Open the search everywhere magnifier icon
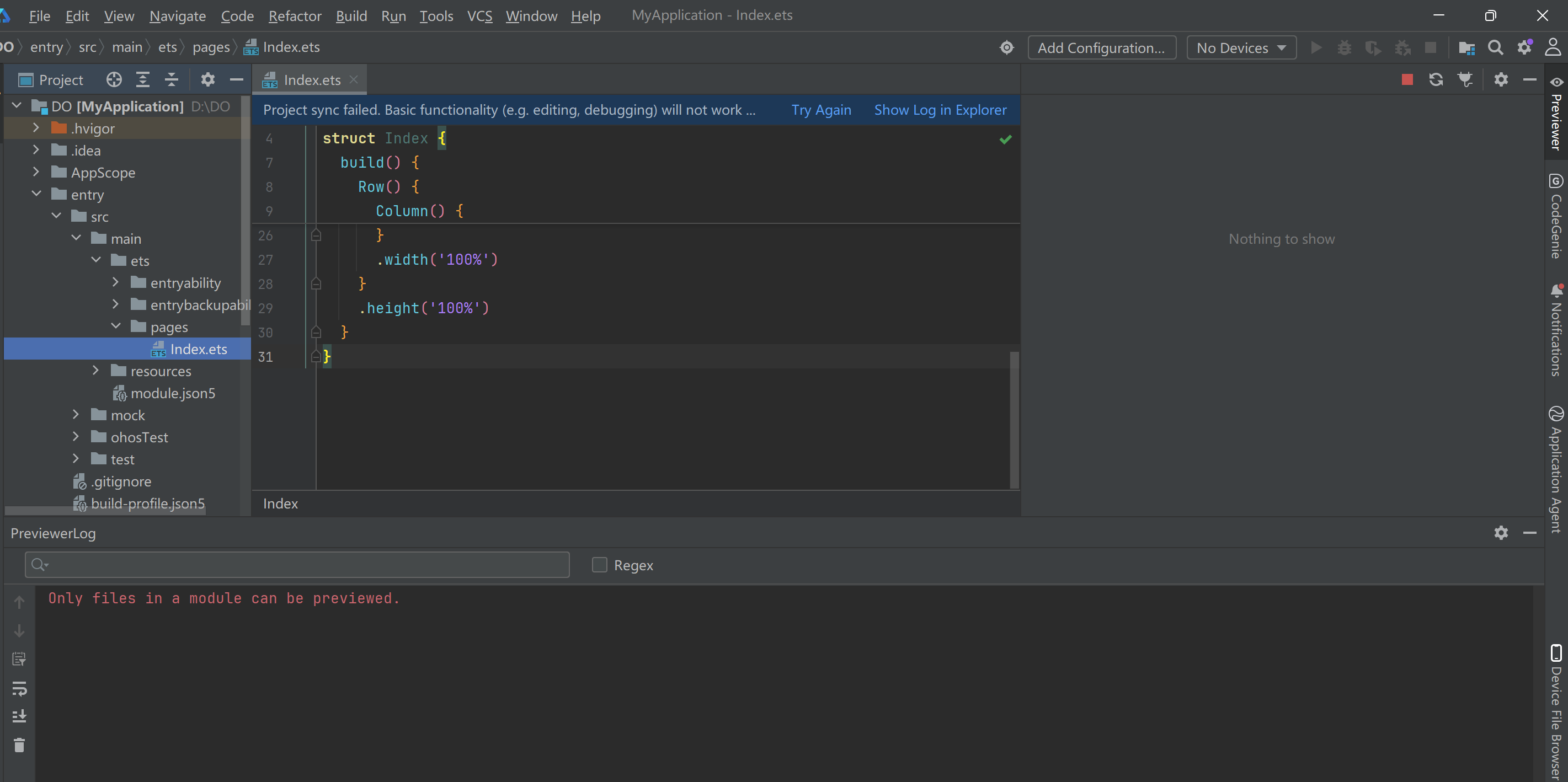Screen dimensions: 1568x782 [x=1495, y=47]
